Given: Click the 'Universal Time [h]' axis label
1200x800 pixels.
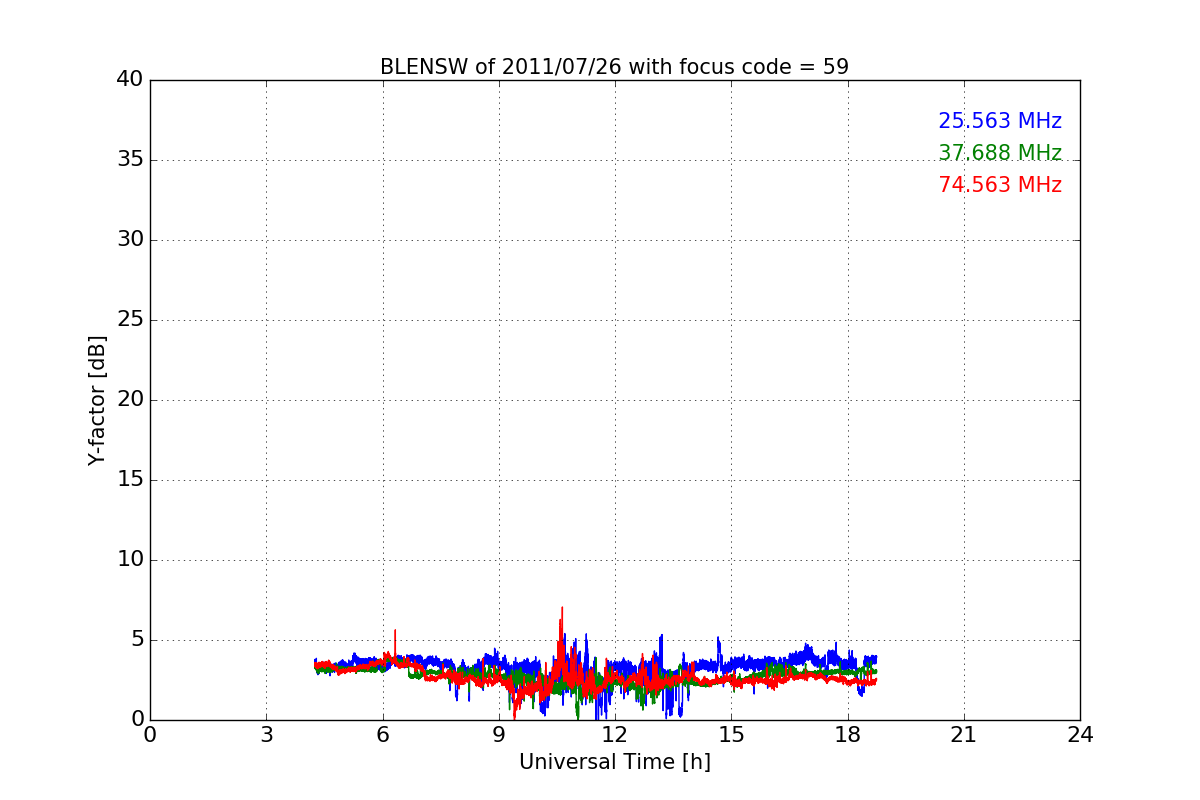Looking at the screenshot, I should point(614,762).
